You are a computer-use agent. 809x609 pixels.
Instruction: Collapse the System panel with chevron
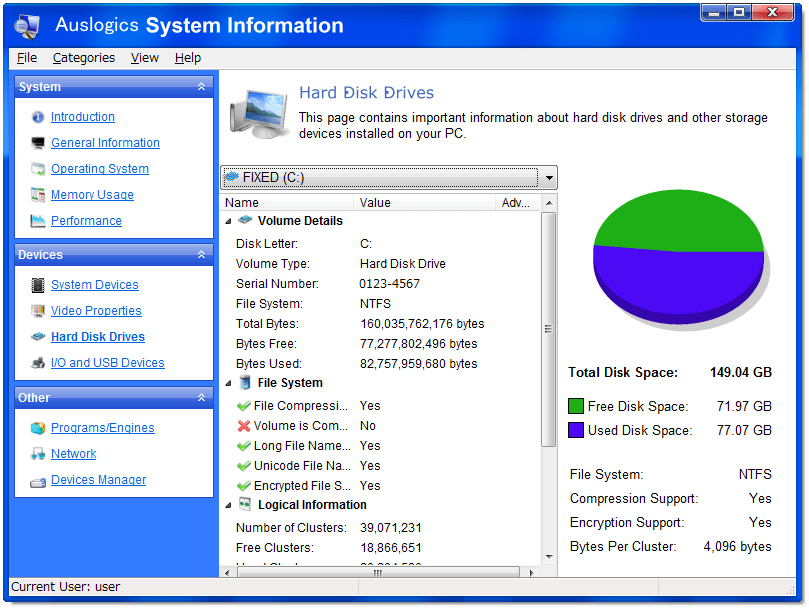tap(202, 87)
